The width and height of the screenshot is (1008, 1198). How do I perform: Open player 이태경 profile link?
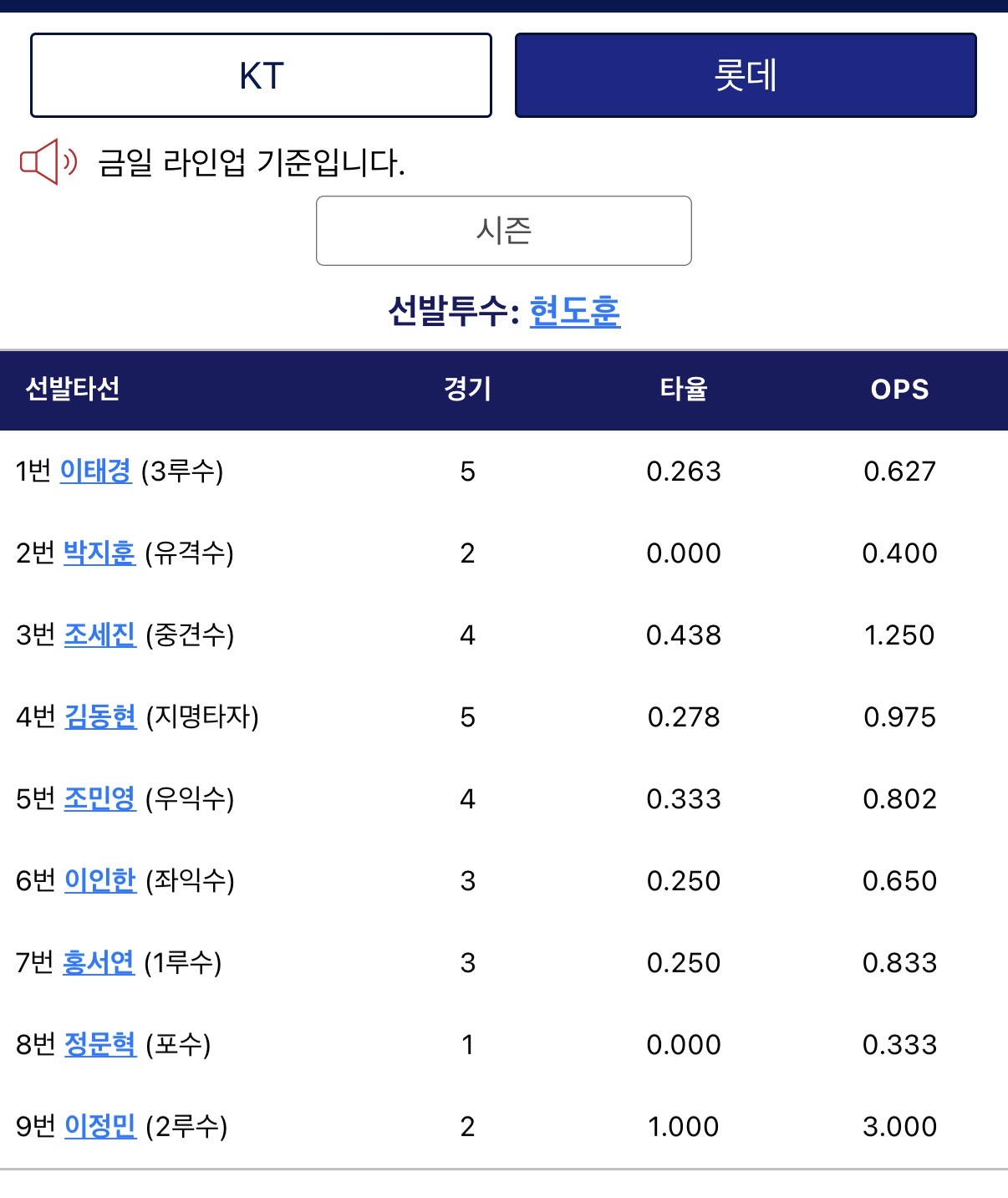click(x=96, y=471)
